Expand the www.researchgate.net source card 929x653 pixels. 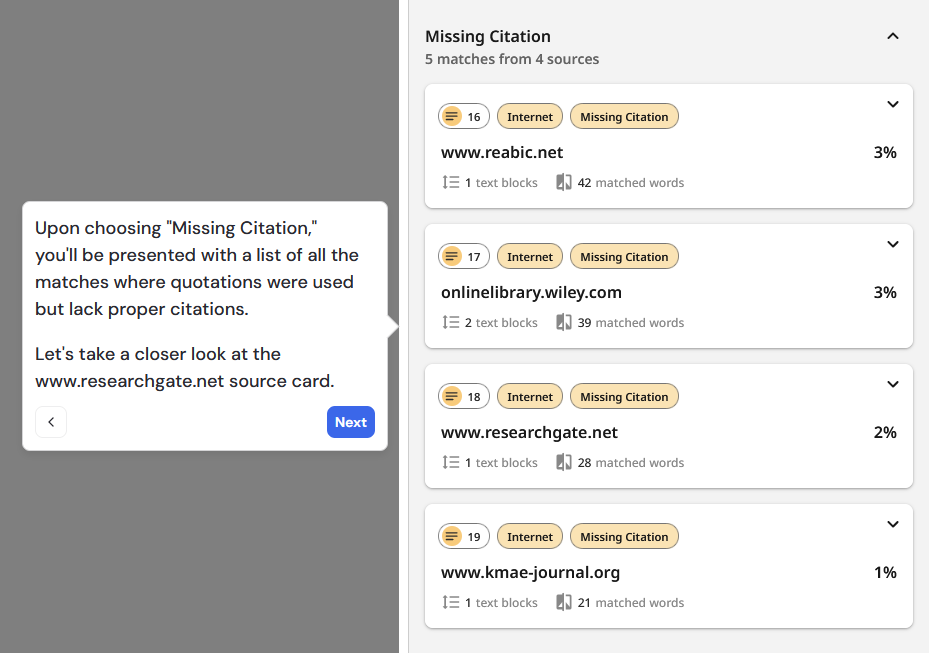pyautogui.click(x=893, y=384)
